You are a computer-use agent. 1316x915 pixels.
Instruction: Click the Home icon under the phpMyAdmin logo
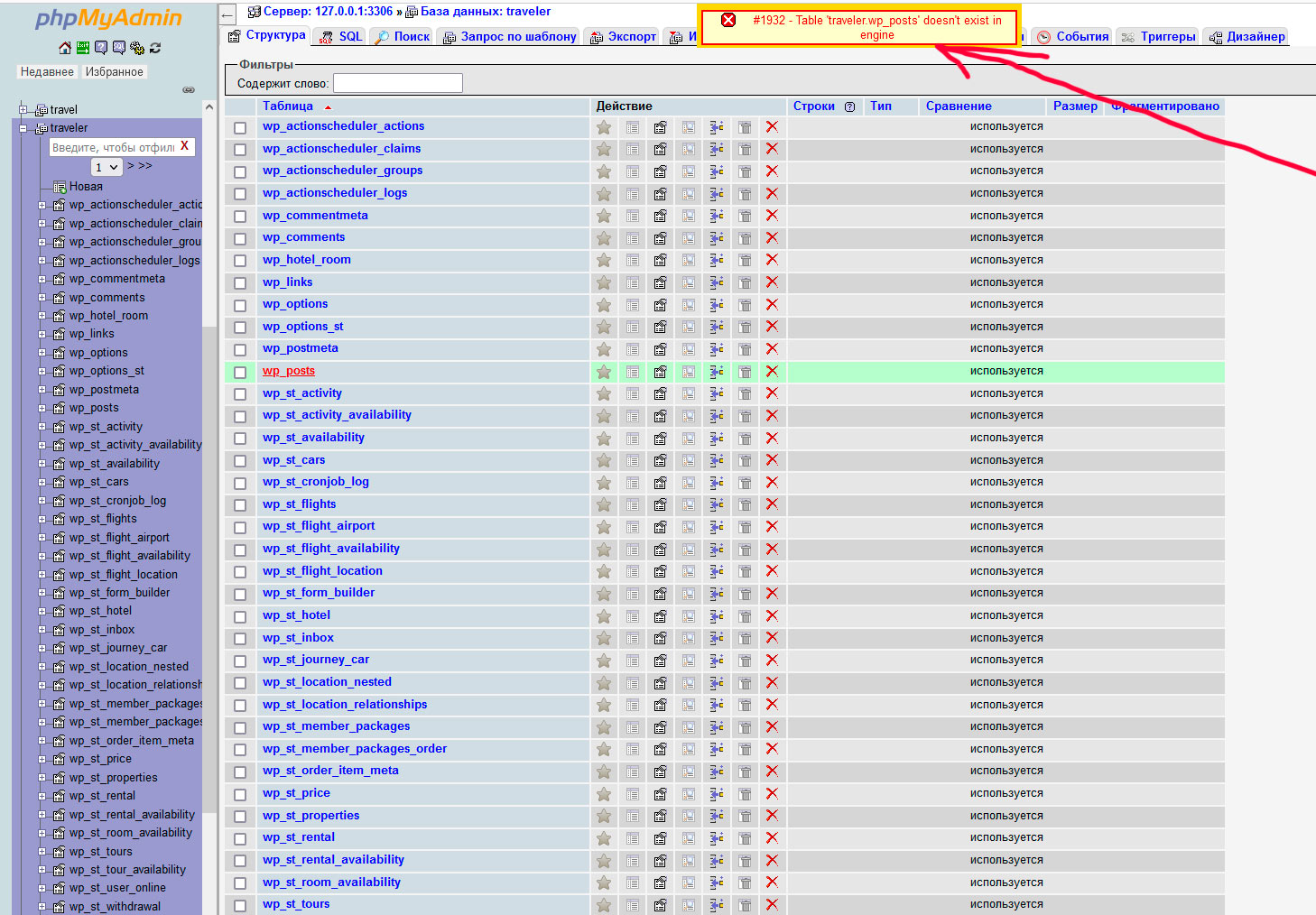point(64,48)
